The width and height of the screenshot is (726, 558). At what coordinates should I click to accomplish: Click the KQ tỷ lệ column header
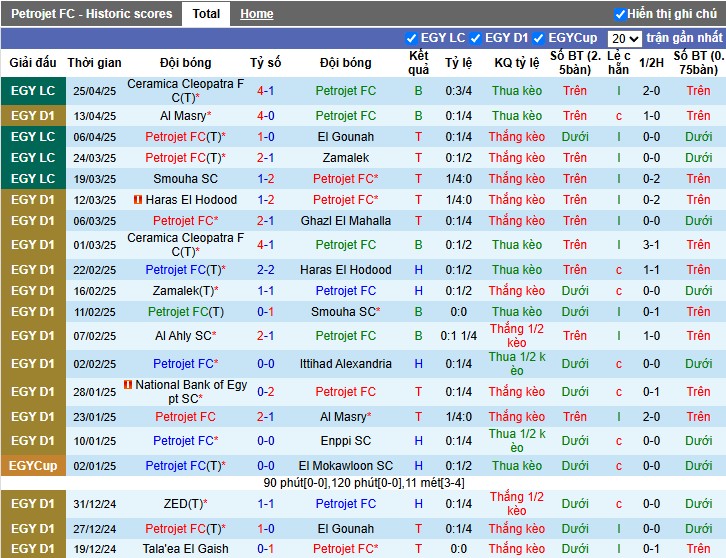coord(517,63)
